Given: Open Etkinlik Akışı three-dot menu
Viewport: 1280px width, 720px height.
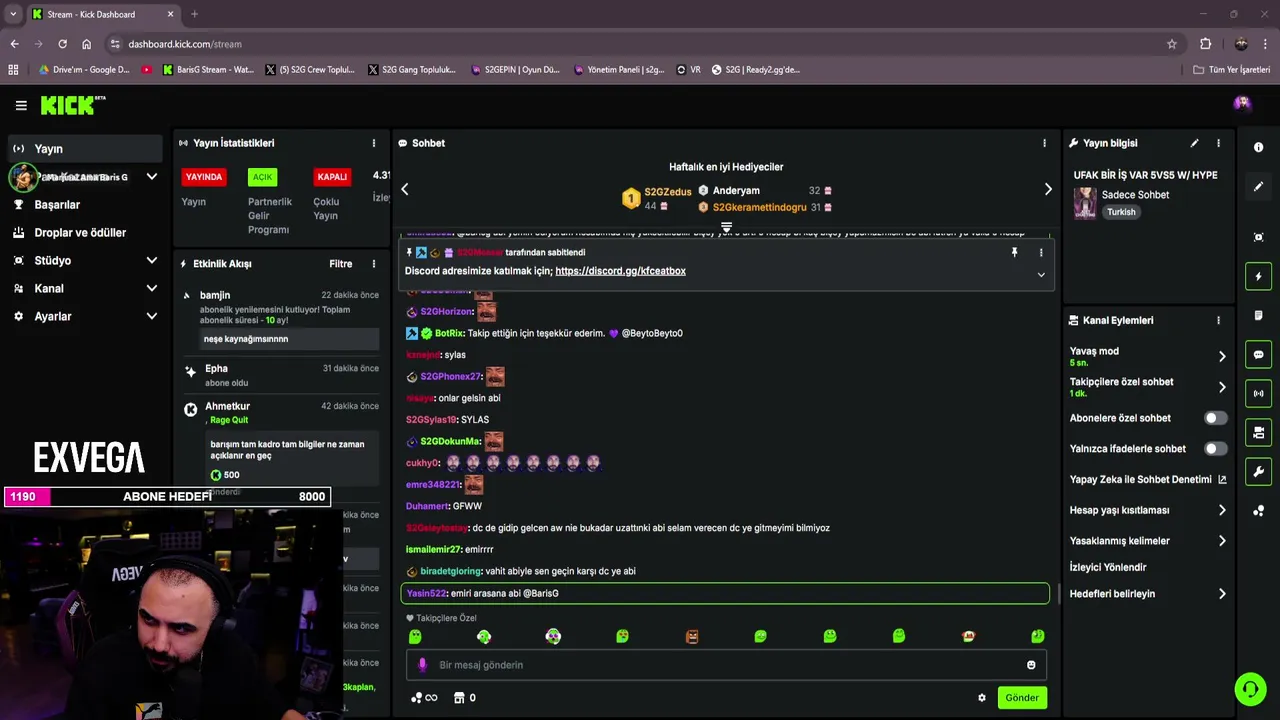Looking at the screenshot, I should pos(374,264).
